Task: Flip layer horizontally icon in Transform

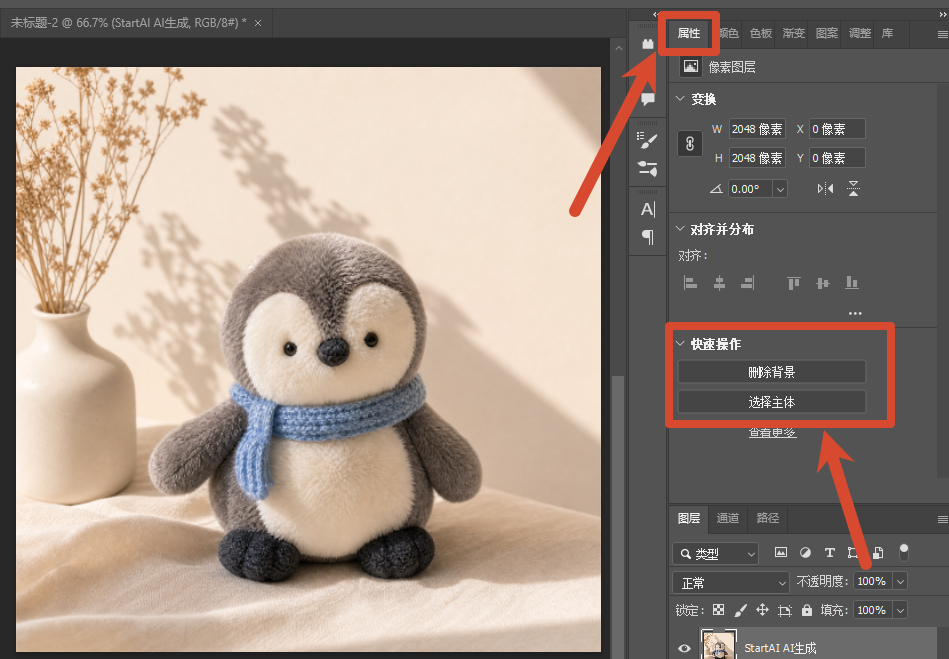Action: tap(825, 189)
